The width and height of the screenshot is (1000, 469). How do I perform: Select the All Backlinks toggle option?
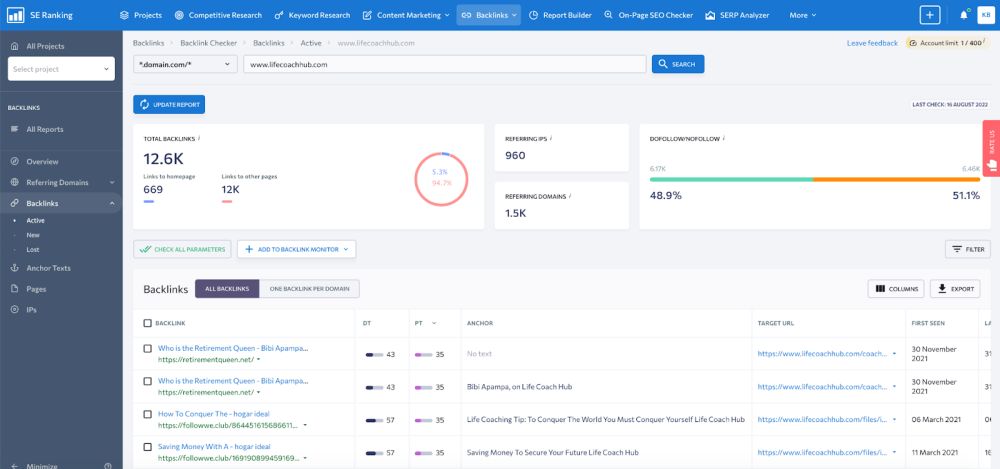point(227,288)
